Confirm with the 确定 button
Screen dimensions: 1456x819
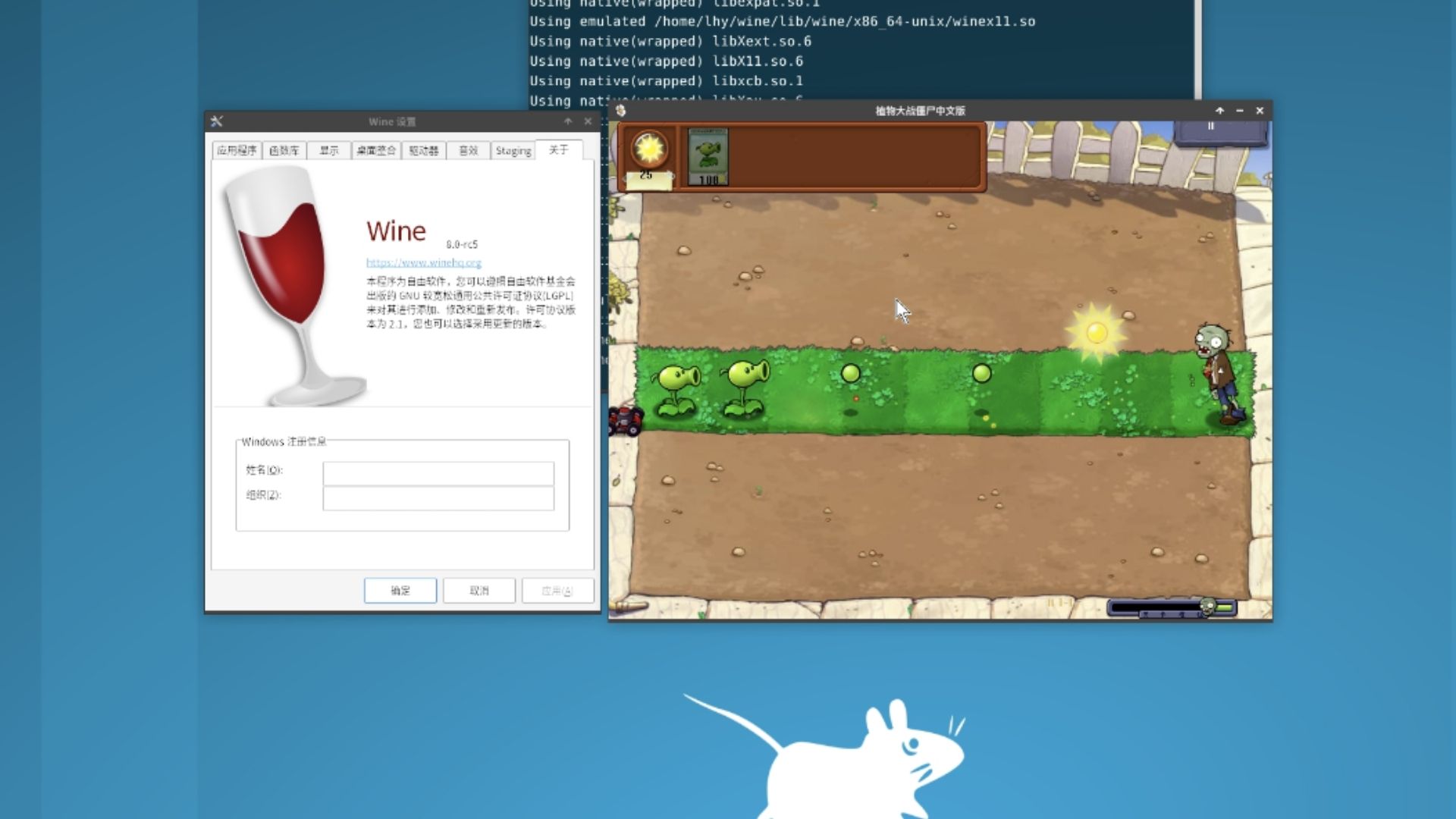coord(400,591)
